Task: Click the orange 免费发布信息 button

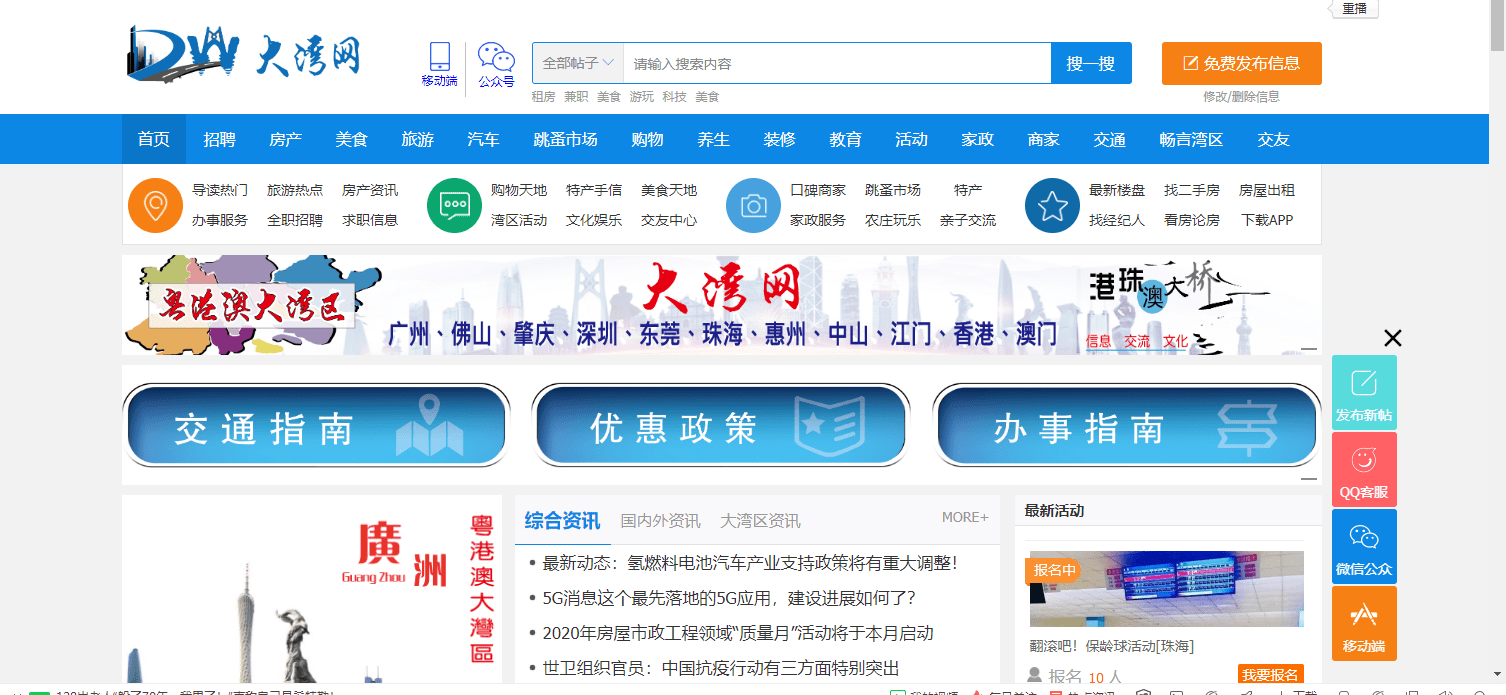Action: [x=1241, y=63]
